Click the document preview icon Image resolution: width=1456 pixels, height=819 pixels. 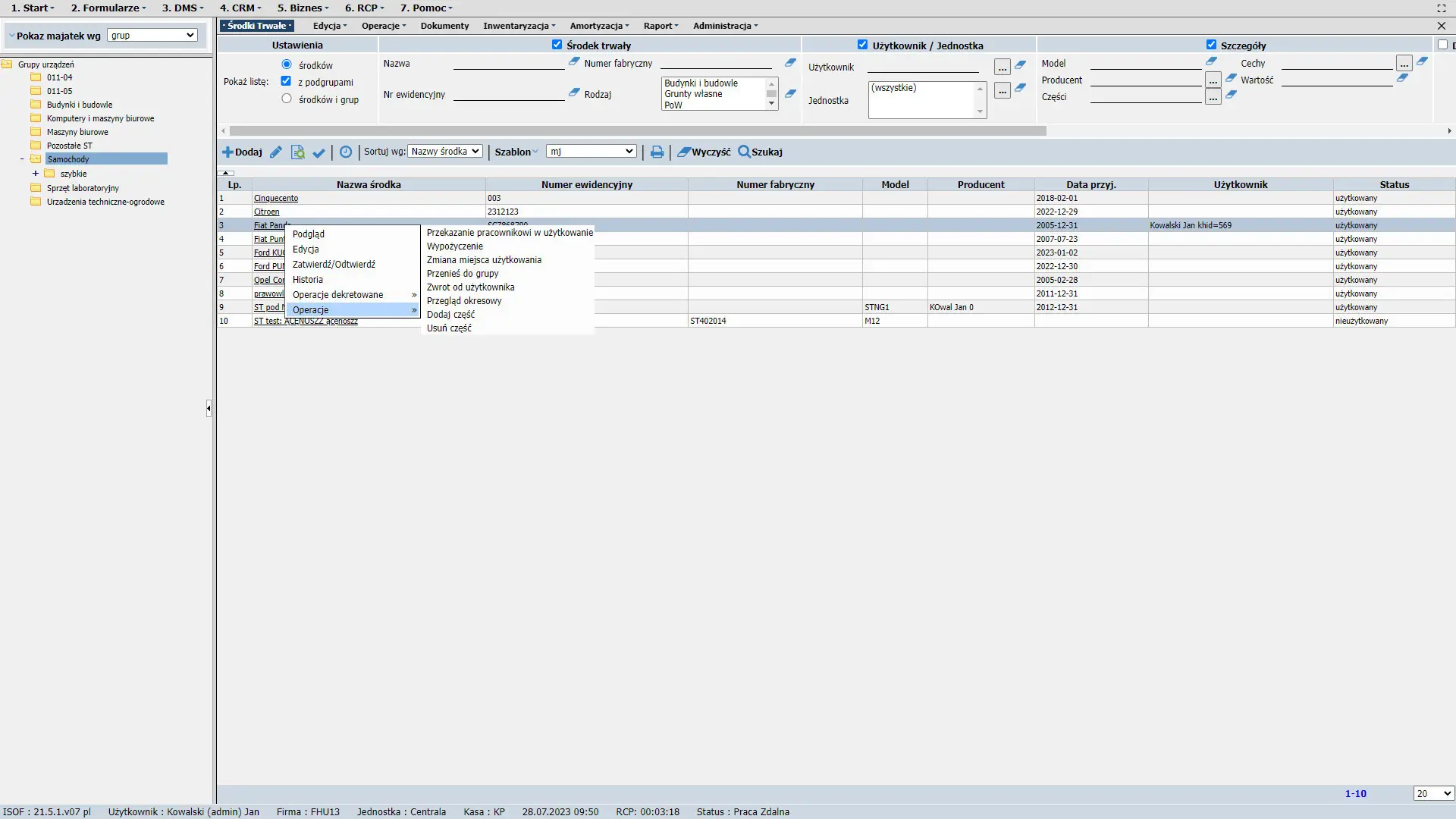[298, 152]
